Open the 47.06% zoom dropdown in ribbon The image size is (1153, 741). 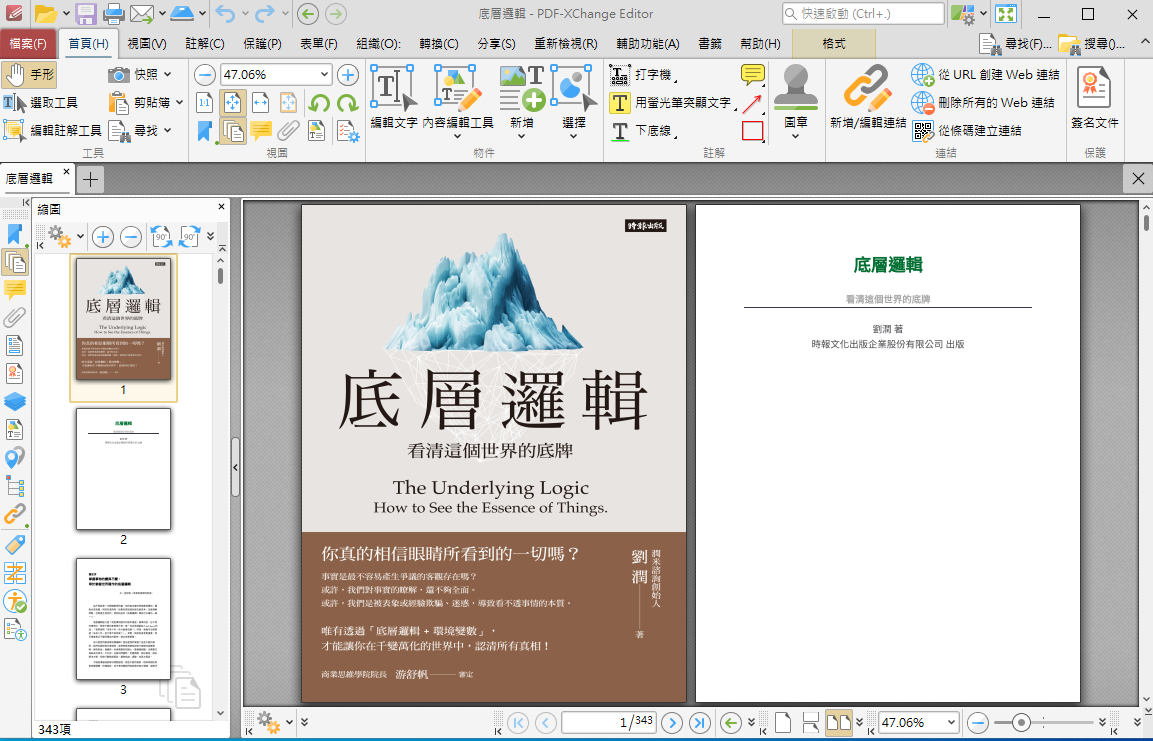click(324, 75)
